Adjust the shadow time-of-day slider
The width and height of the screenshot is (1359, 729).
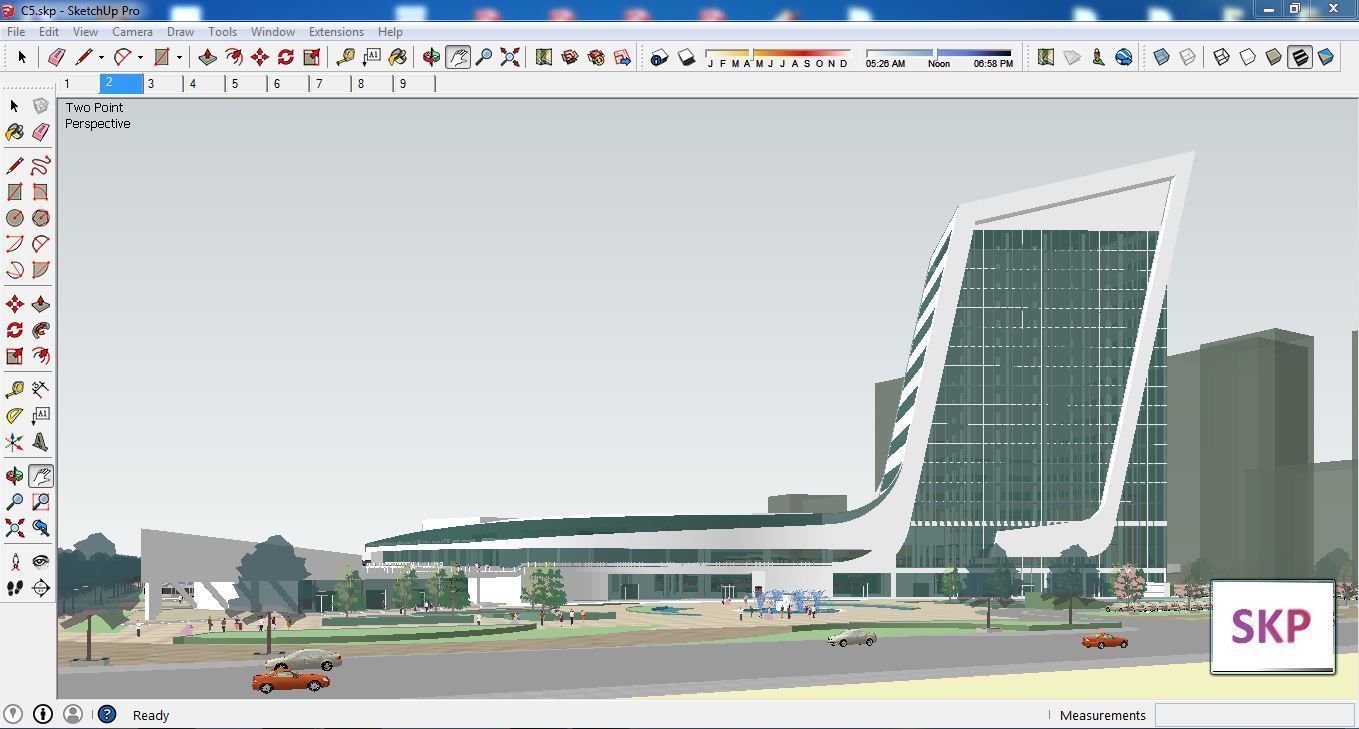point(939,57)
